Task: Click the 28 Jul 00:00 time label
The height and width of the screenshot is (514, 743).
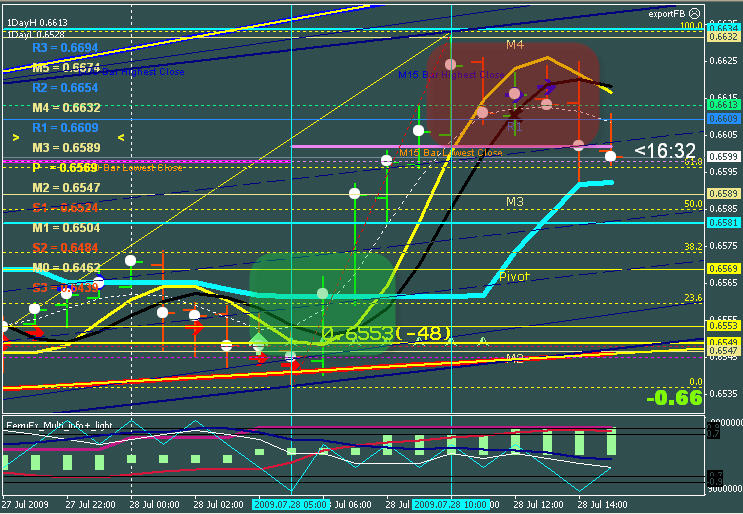Action: 154,505
